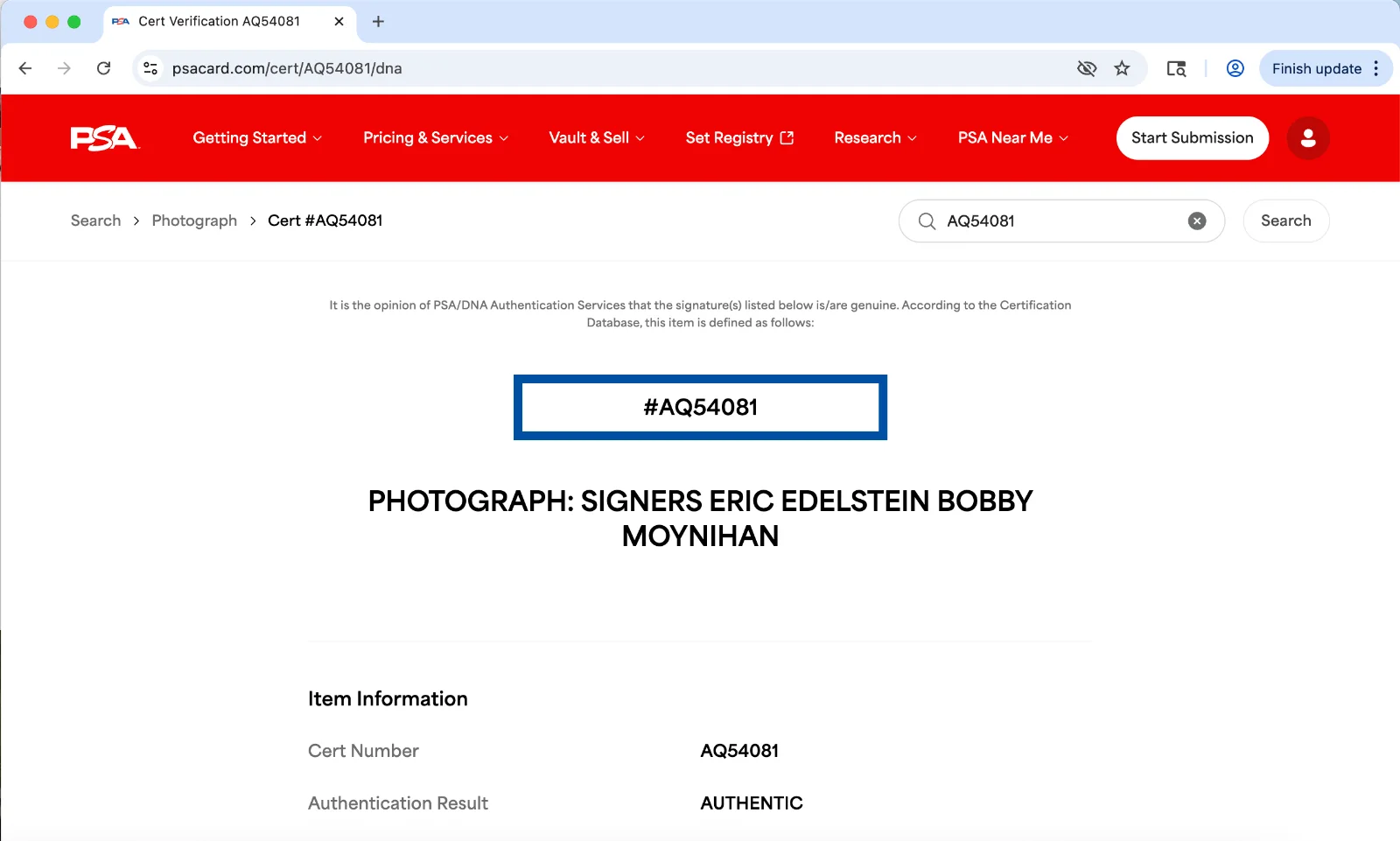This screenshot has width=1400, height=841.
Task: Click the tracking protection eye icon
Action: (x=1087, y=68)
